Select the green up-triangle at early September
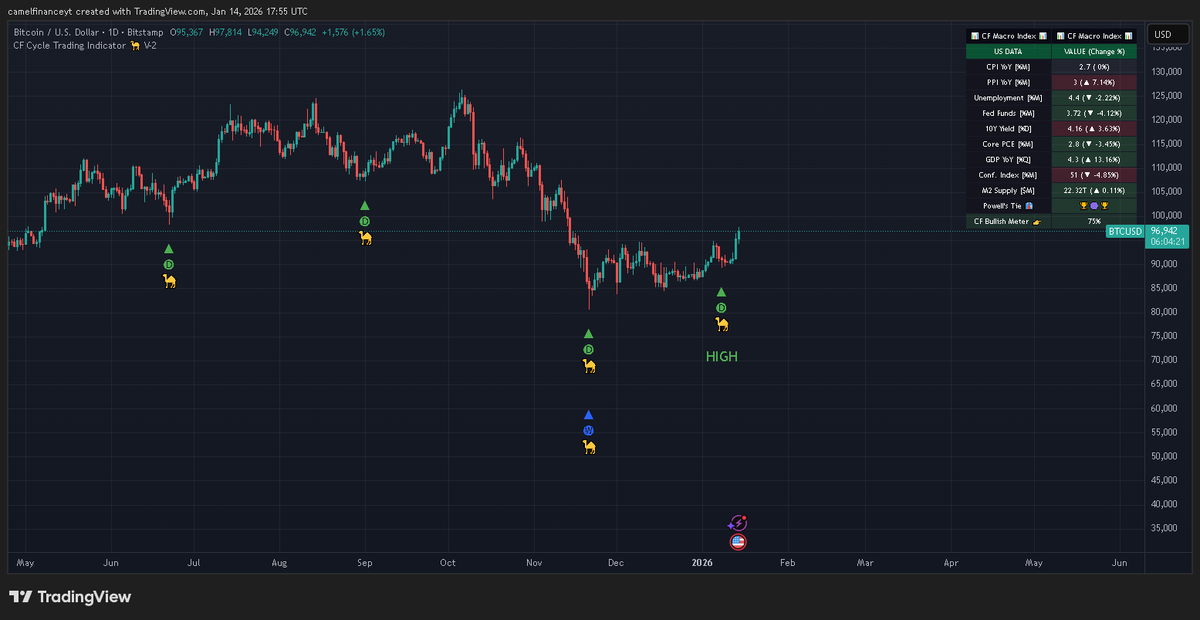1200x620 pixels. click(x=365, y=205)
